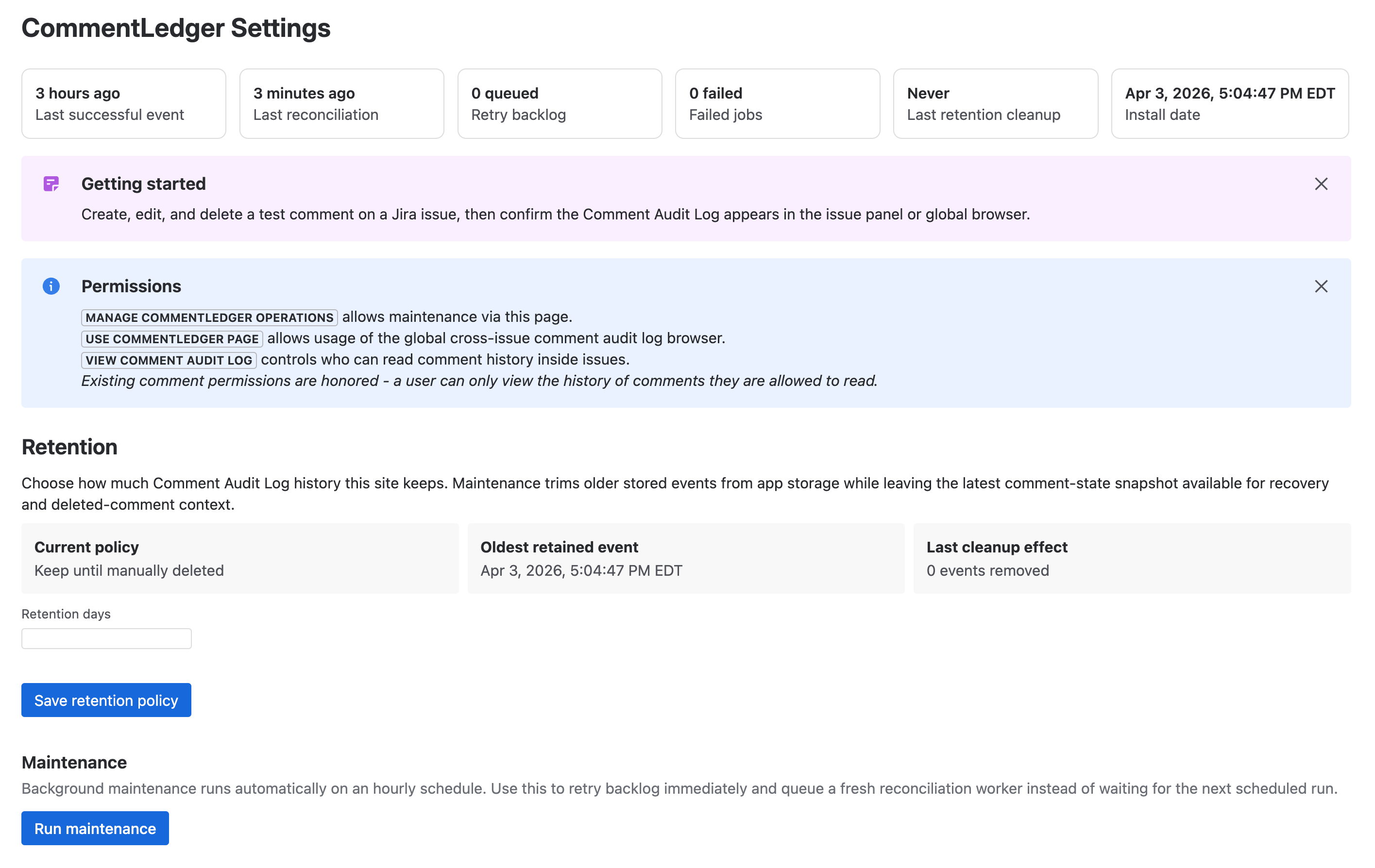Open the Last successful event card
This screenshot has width=1375, height=868.
[123, 103]
